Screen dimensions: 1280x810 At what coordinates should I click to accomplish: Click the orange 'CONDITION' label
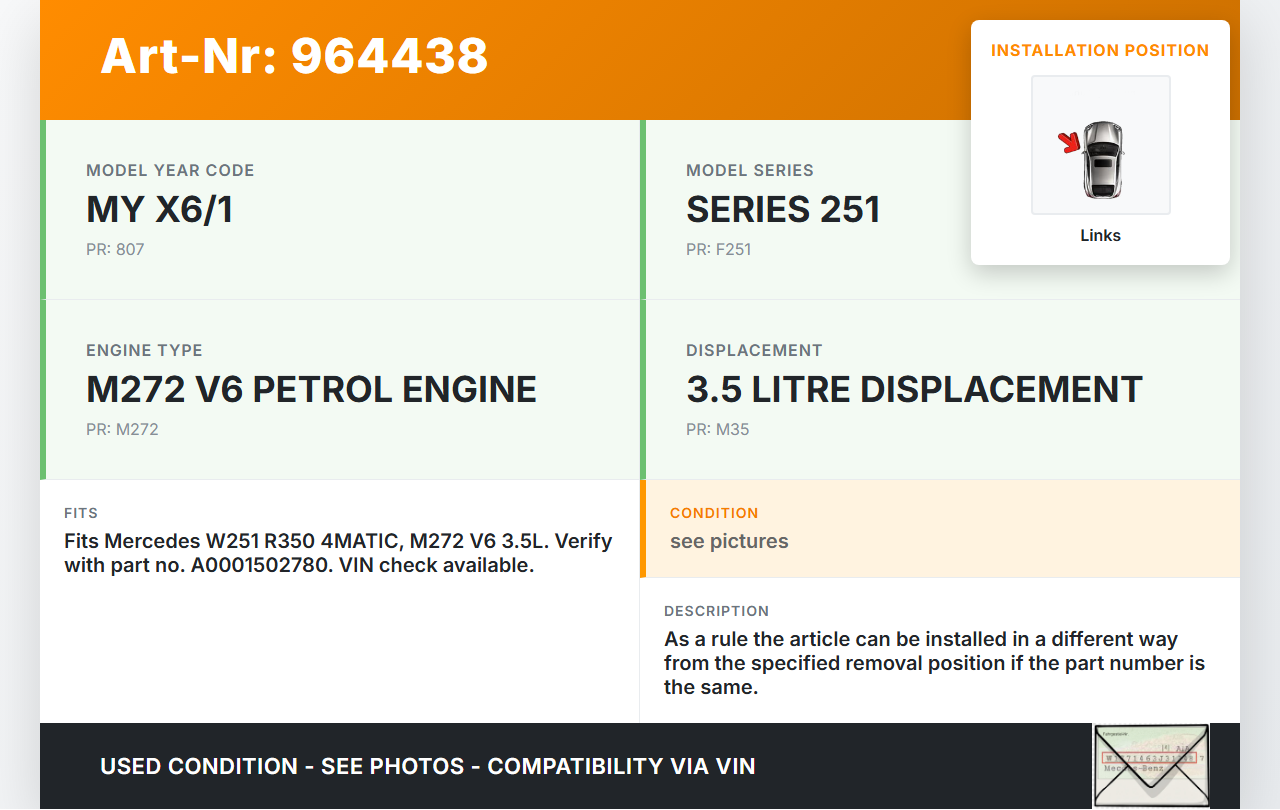click(714, 513)
